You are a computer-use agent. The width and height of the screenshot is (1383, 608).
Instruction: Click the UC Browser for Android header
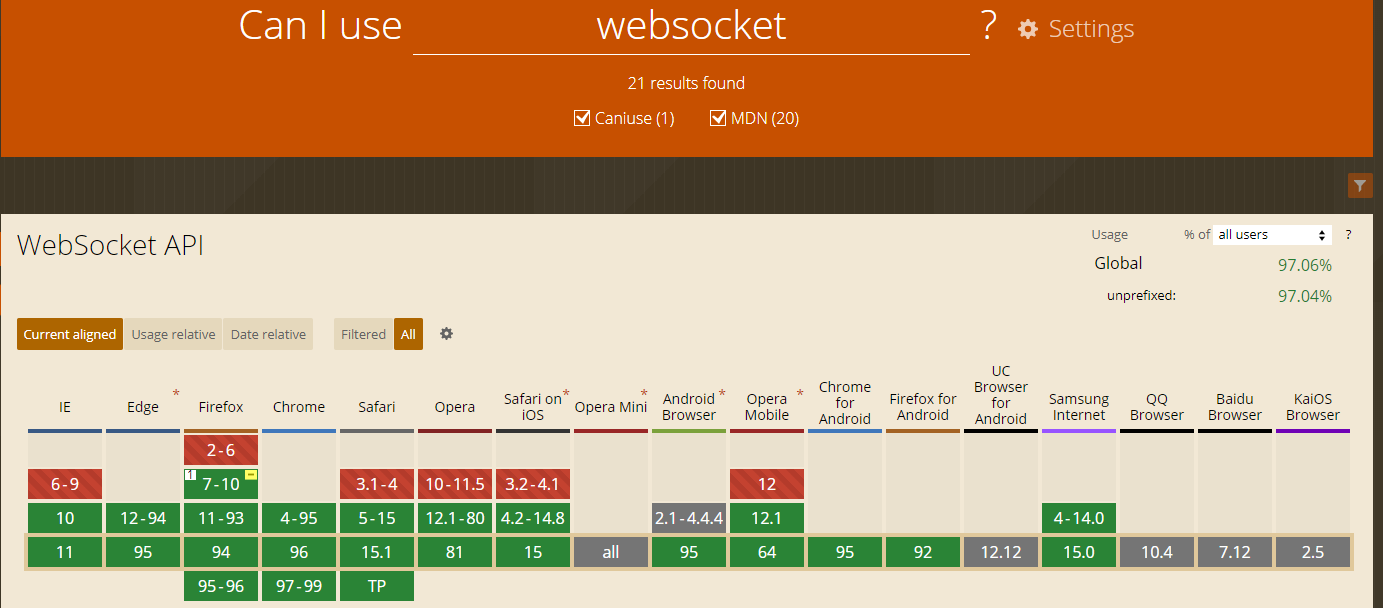tap(1001, 395)
